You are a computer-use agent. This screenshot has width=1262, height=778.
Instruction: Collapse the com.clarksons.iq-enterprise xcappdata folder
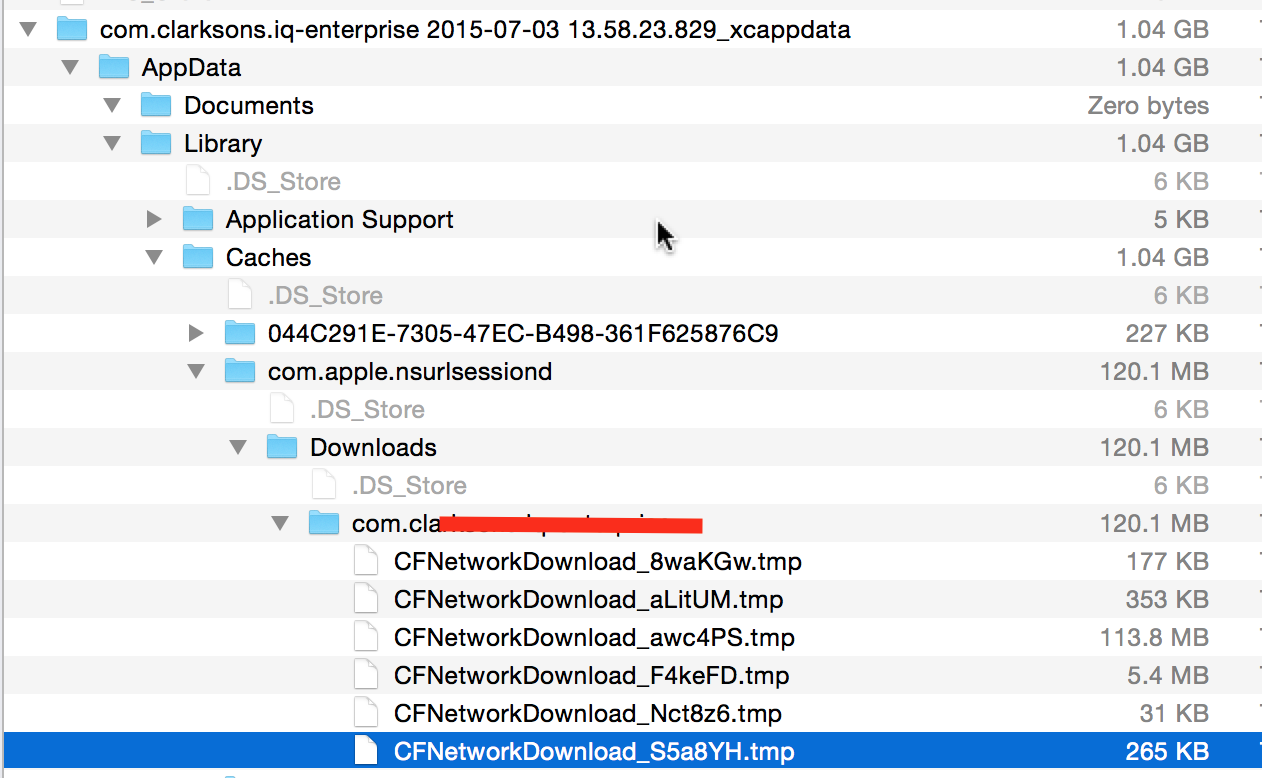[x=28, y=29]
